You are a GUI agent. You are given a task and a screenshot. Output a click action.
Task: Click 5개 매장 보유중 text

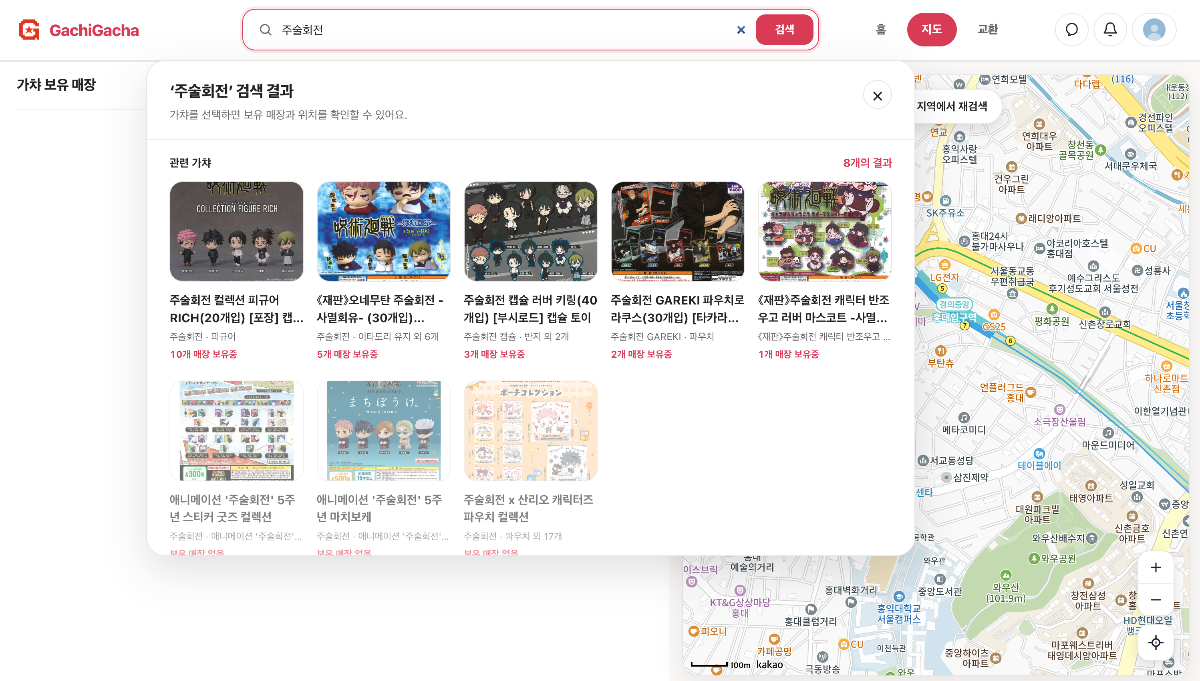coord(348,354)
